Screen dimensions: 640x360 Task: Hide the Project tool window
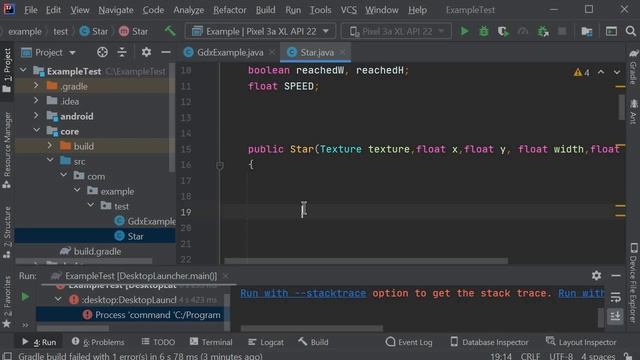click(x=166, y=52)
